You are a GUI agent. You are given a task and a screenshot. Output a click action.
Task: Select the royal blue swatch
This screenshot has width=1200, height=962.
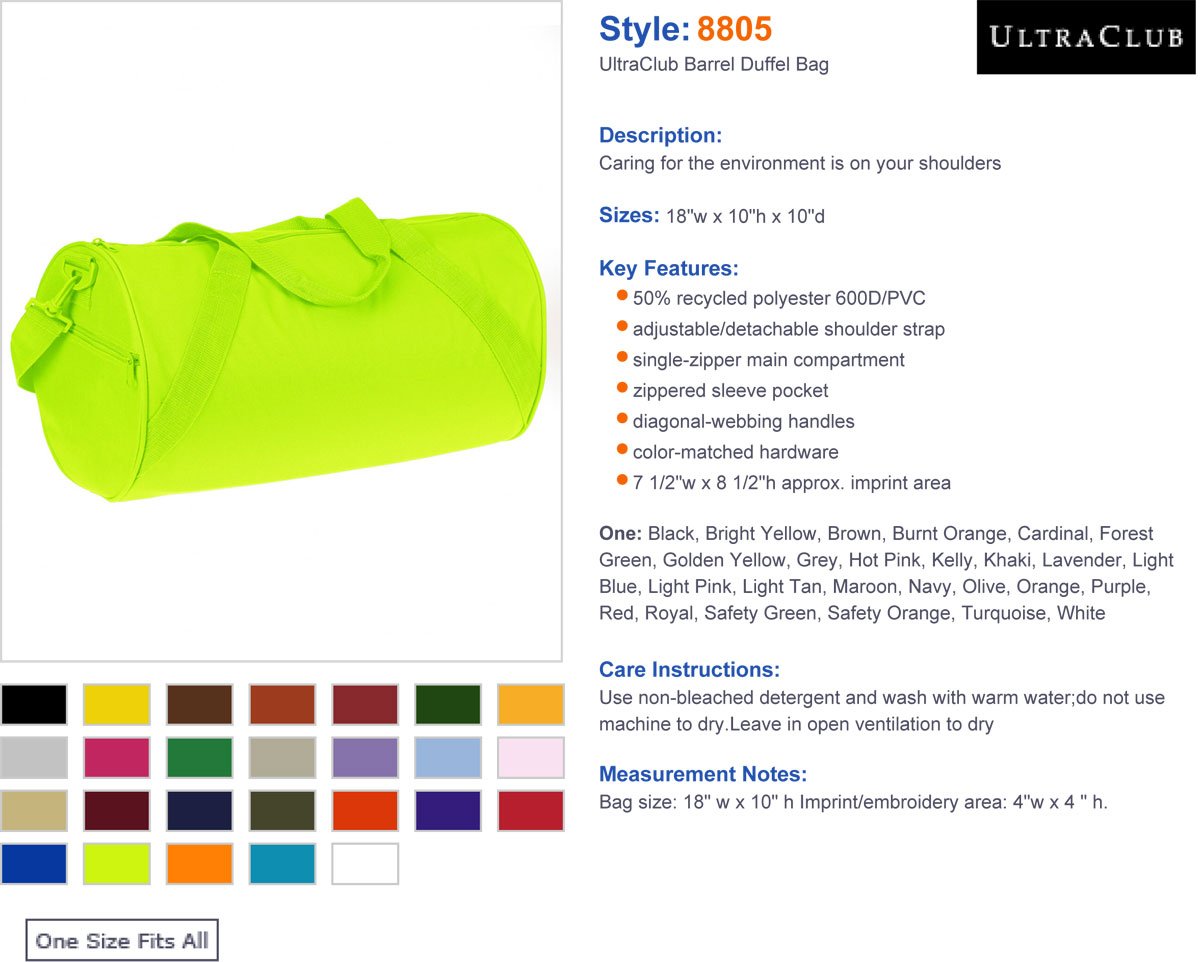click(34, 863)
